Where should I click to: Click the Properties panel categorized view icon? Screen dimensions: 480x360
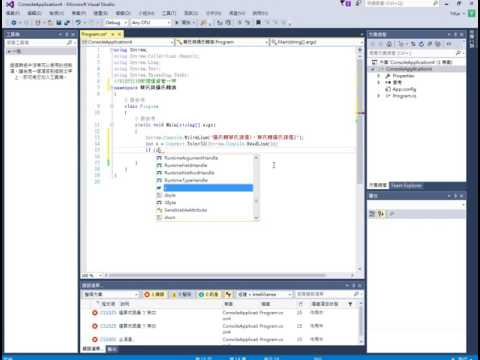coord(373,214)
